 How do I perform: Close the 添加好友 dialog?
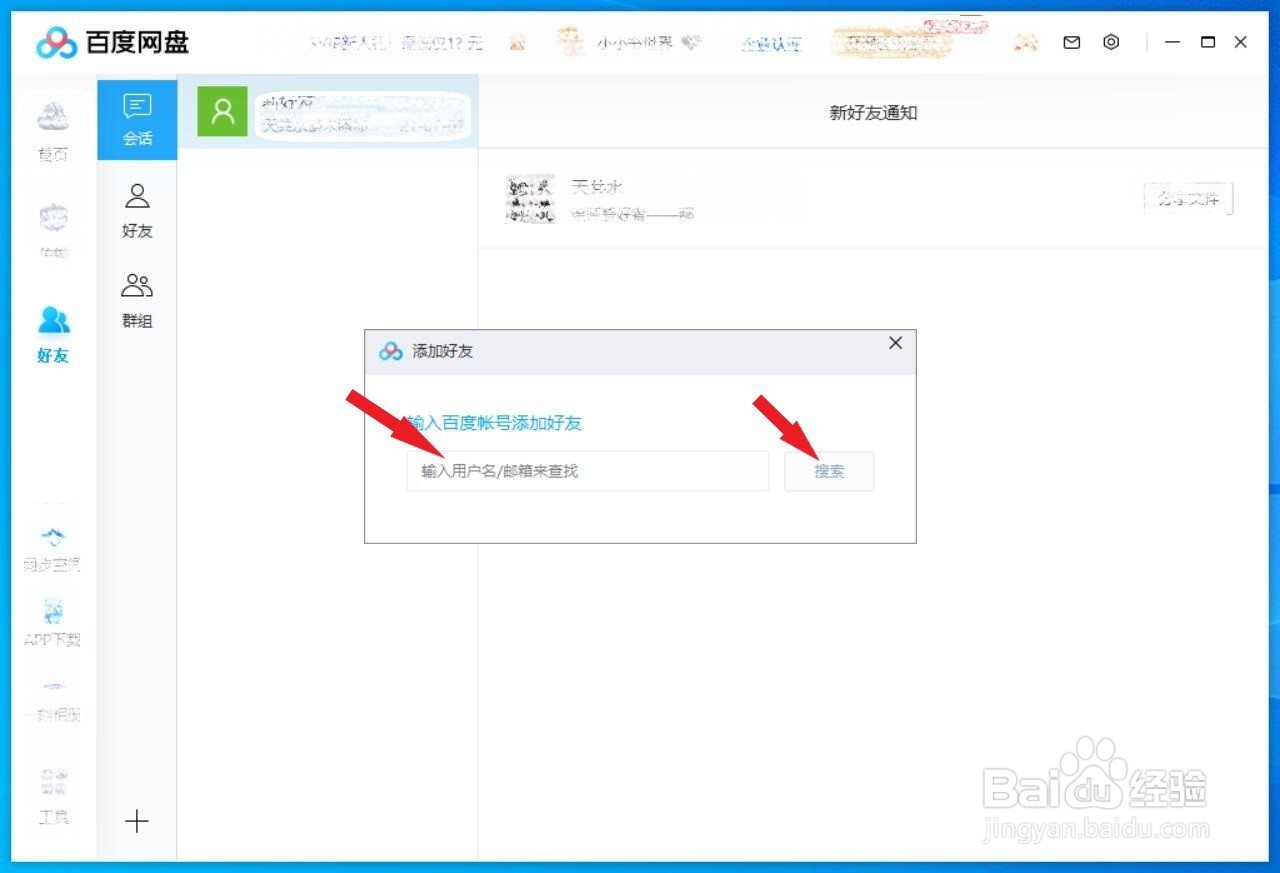click(895, 343)
